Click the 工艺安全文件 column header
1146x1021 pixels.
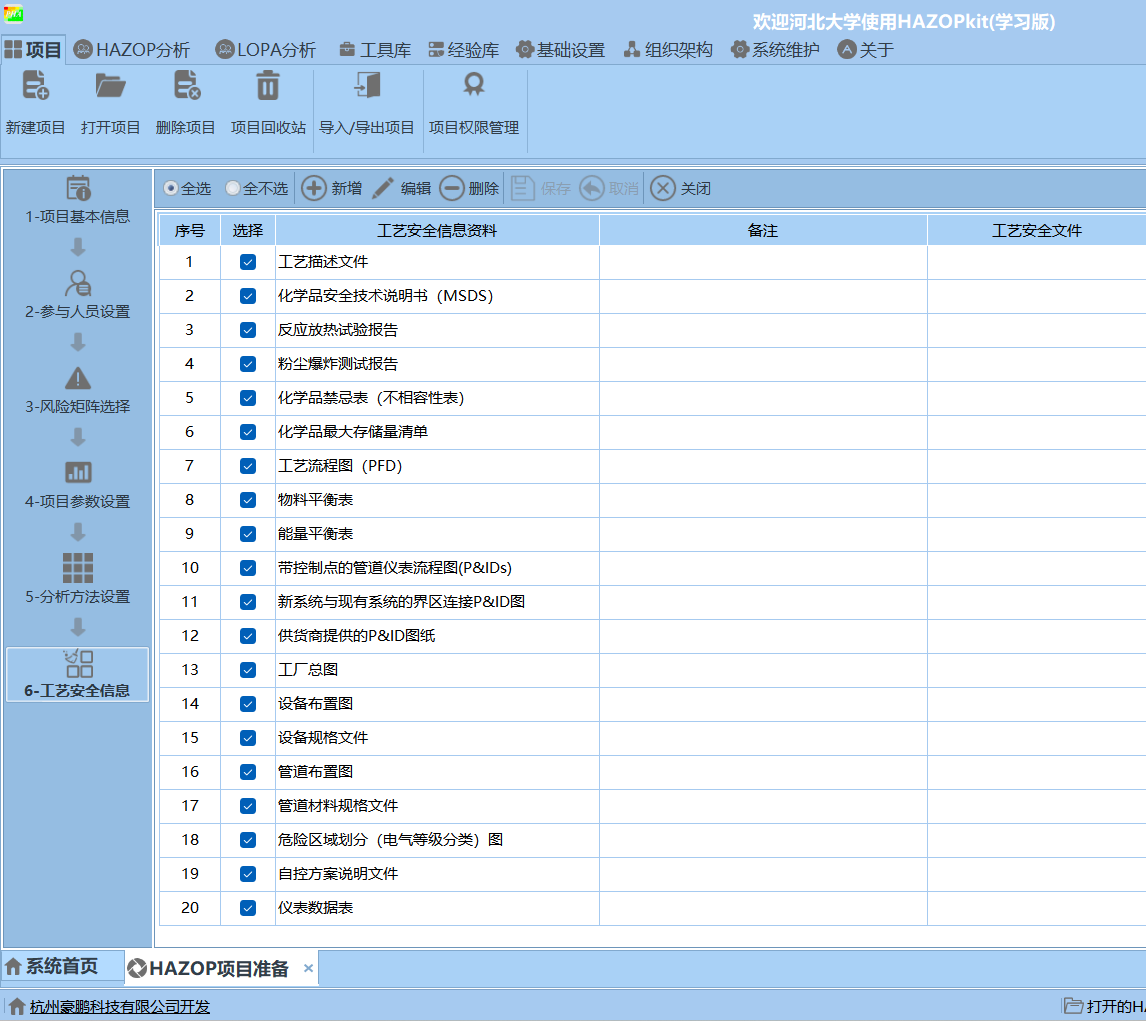[1037, 231]
